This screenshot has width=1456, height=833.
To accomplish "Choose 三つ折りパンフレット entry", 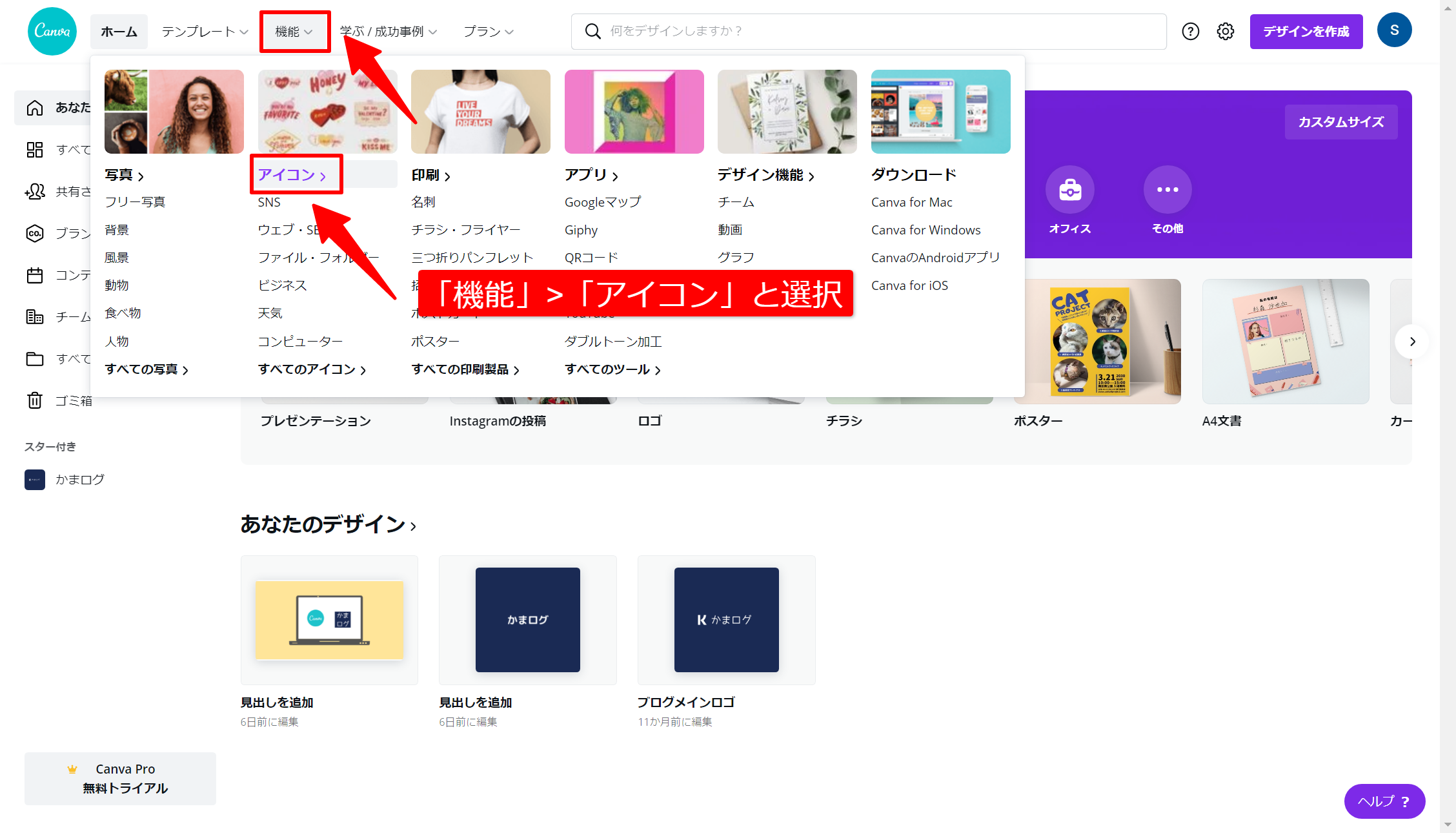I will pyautogui.click(x=472, y=258).
